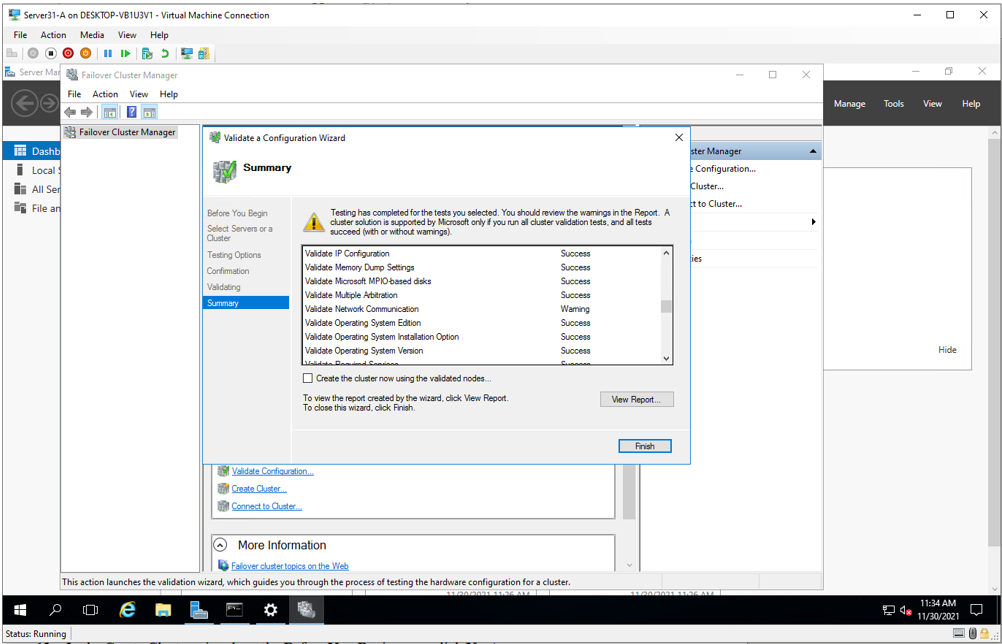Open File Explorer from the taskbar
The image size is (1002, 644).
click(164, 611)
